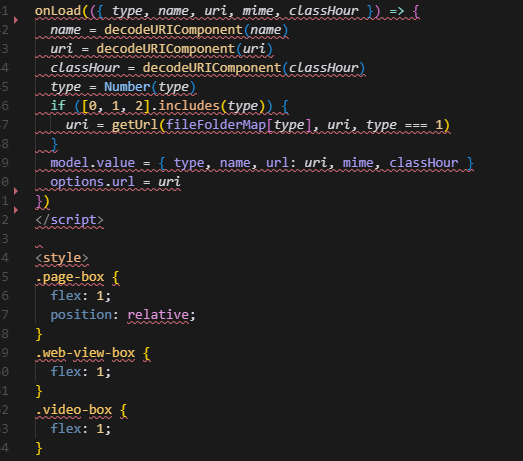This screenshot has width=523, height=461.
Task: Click on model.value assignment target
Action: 93,163
